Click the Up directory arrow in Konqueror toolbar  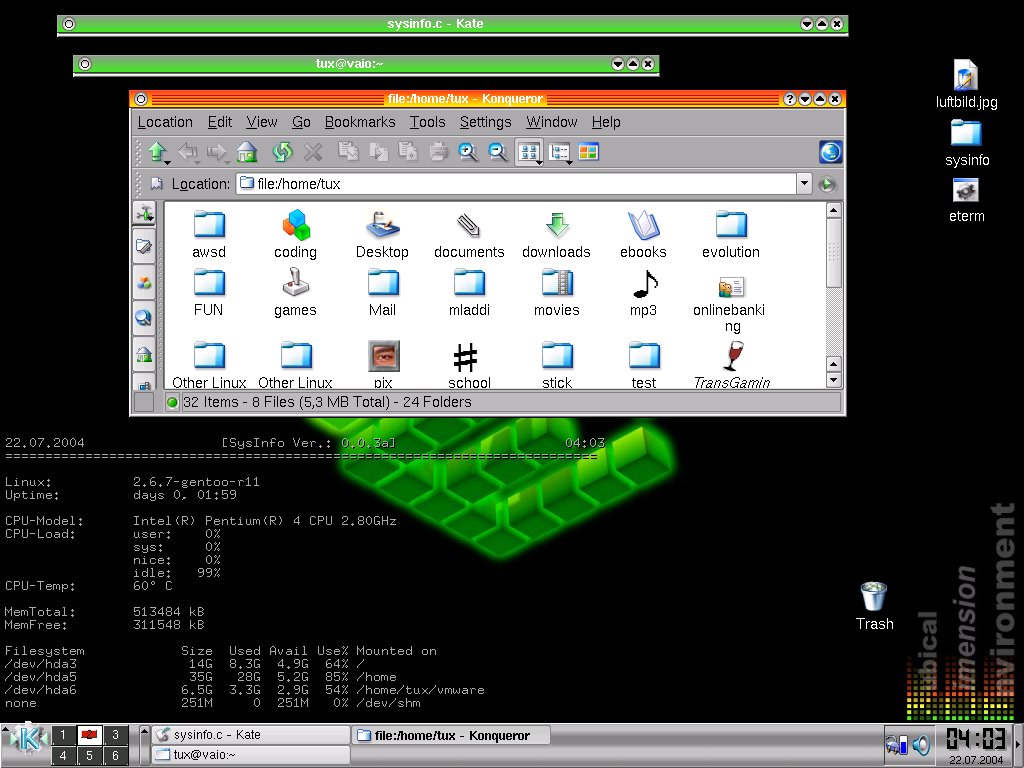pyautogui.click(x=155, y=152)
